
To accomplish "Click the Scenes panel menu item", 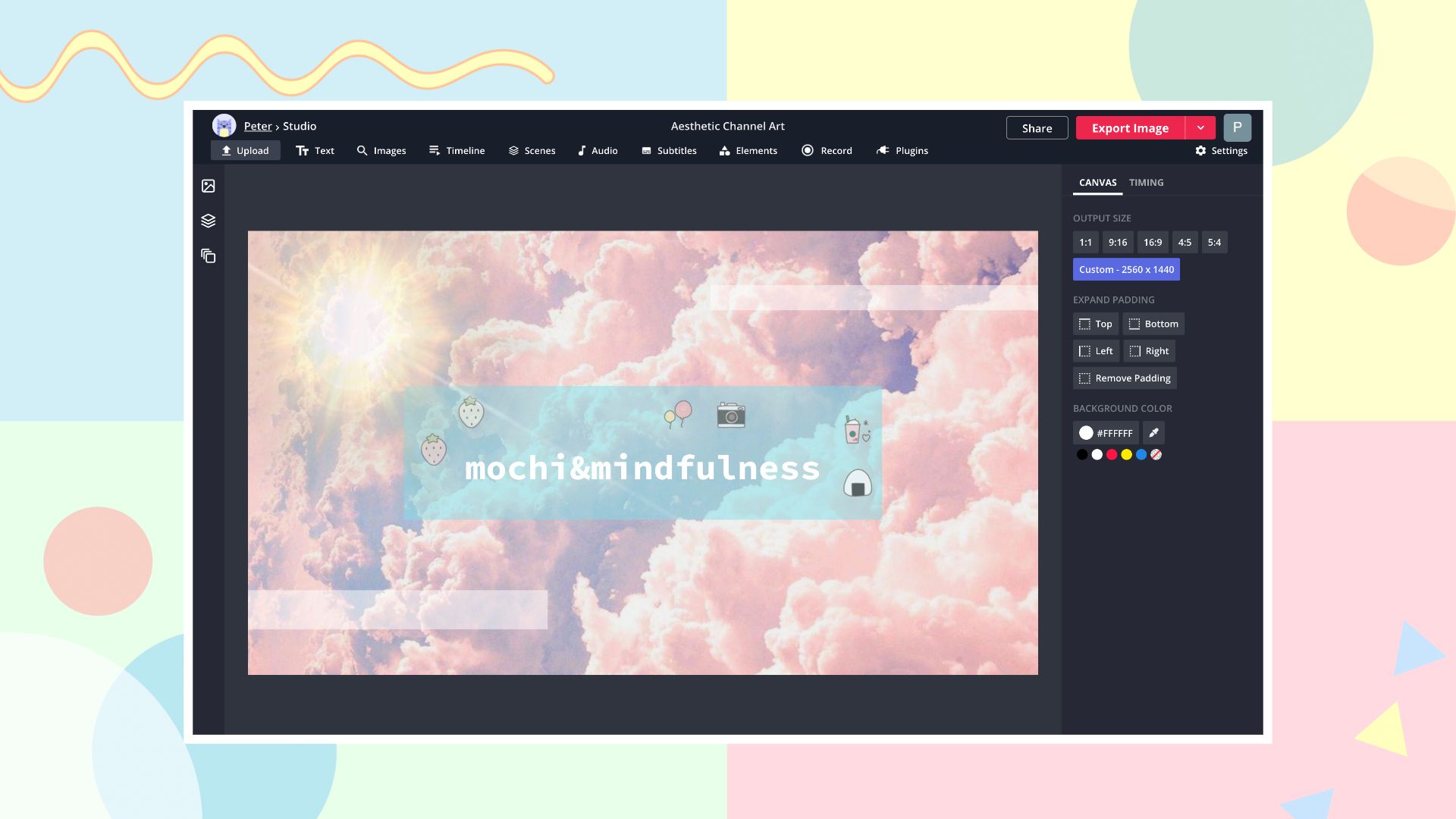I will click(x=531, y=151).
